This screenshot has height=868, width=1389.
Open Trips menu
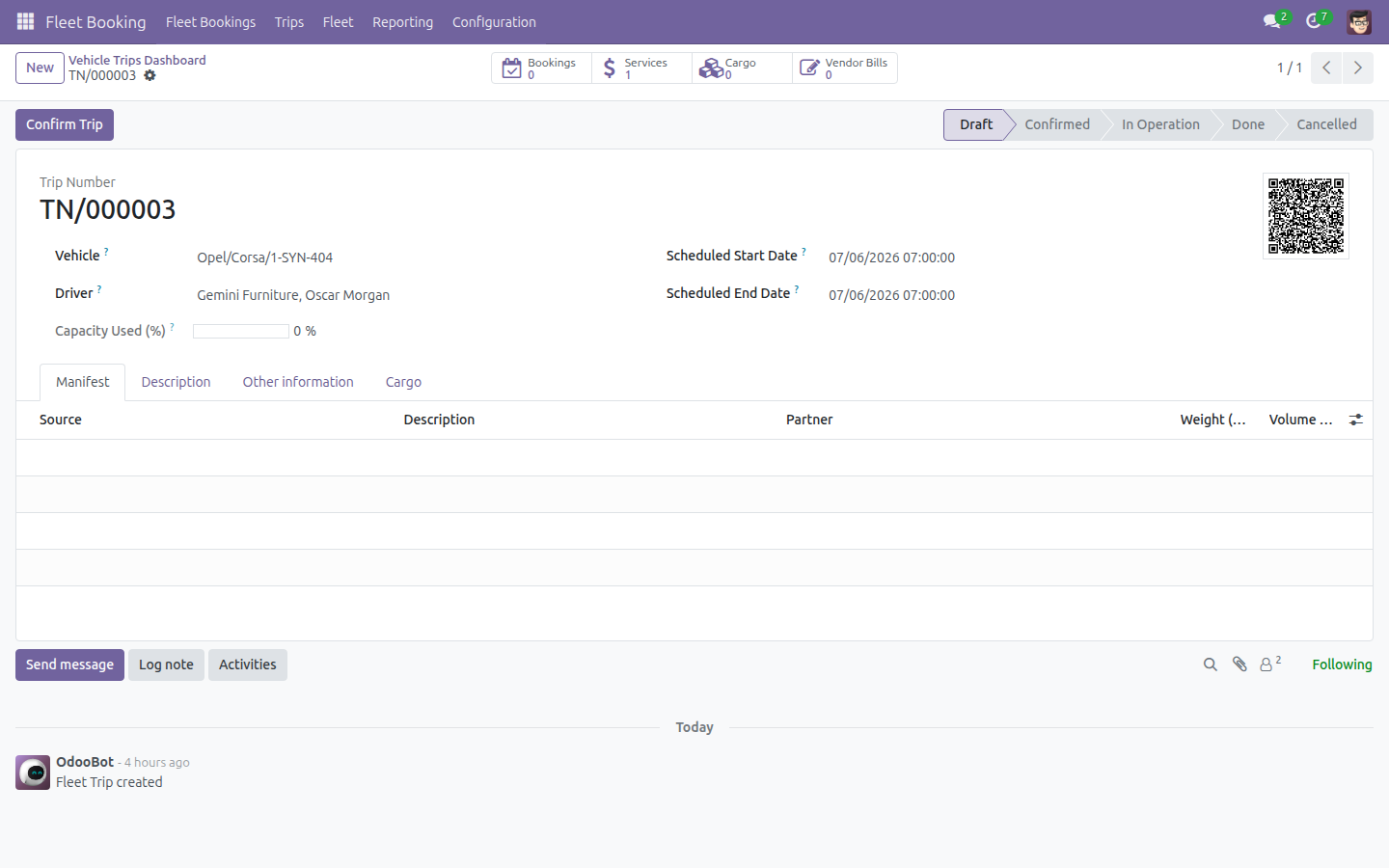[x=289, y=21]
